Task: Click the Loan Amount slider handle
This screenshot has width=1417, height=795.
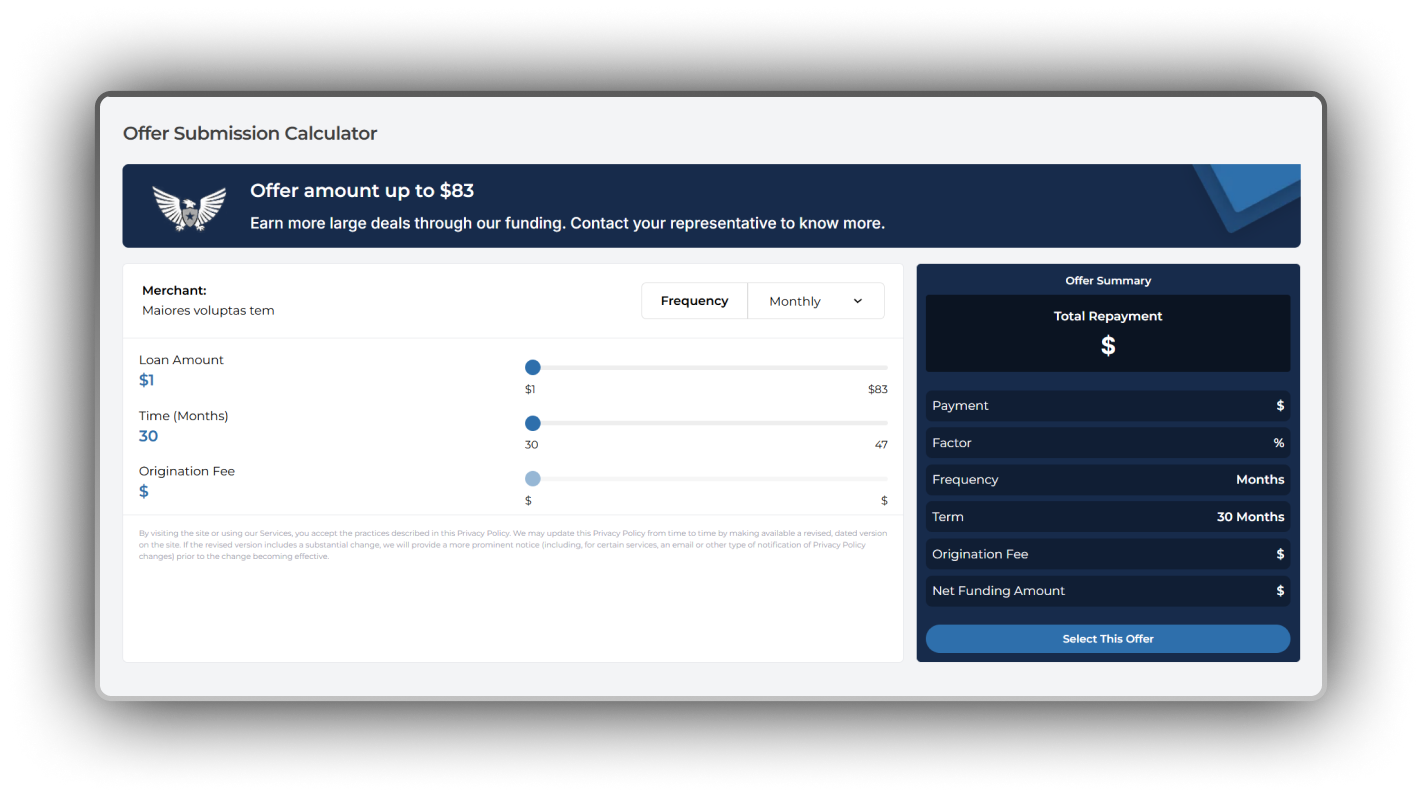Action: pos(533,368)
